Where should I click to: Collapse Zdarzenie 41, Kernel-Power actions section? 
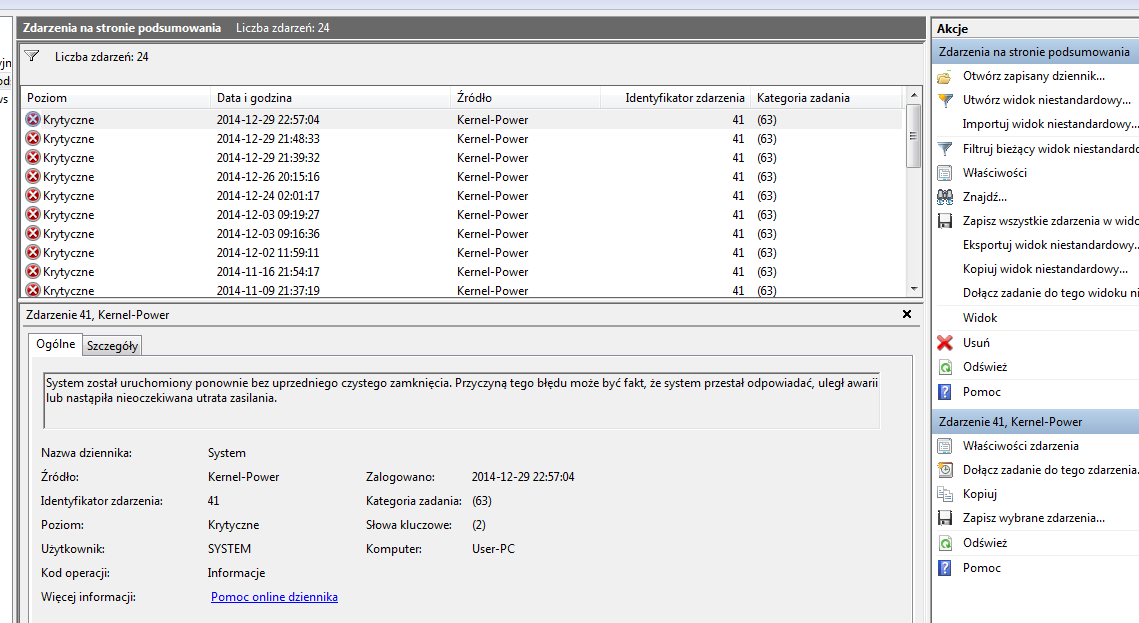[x=1035, y=422]
